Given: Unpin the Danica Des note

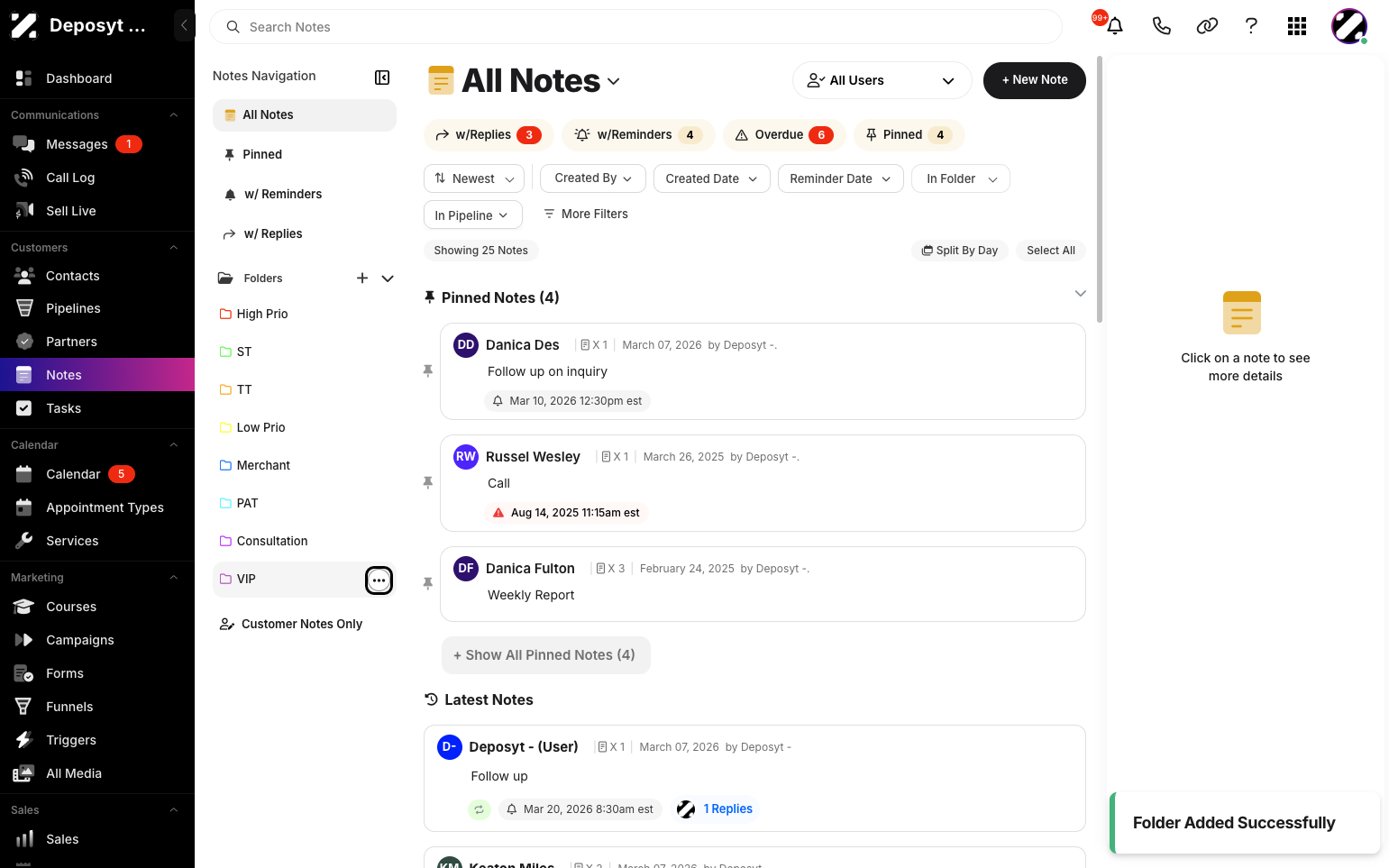Looking at the screenshot, I should point(428,371).
